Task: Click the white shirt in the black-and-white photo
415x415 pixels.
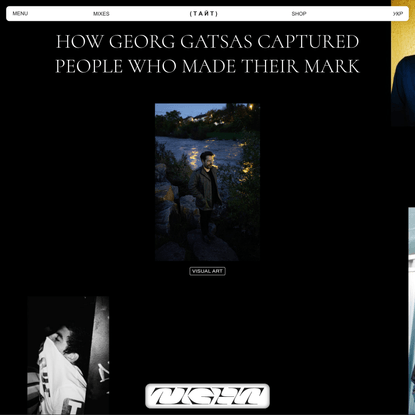Action: pyautogui.click(x=62, y=377)
